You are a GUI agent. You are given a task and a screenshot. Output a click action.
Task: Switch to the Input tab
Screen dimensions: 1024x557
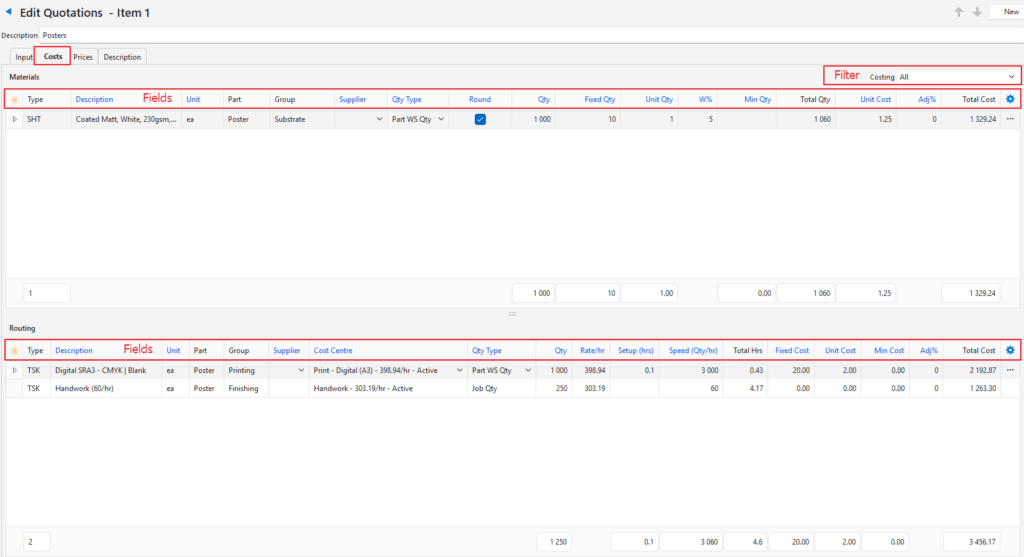click(x=23, y=57)
